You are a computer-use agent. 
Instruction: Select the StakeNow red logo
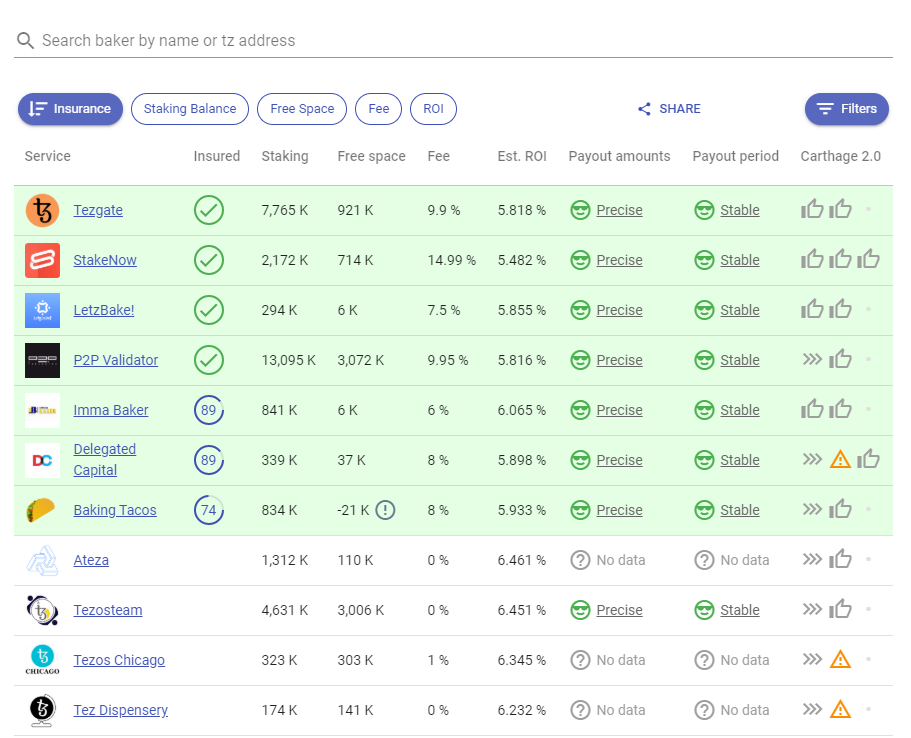pos(41,260)
